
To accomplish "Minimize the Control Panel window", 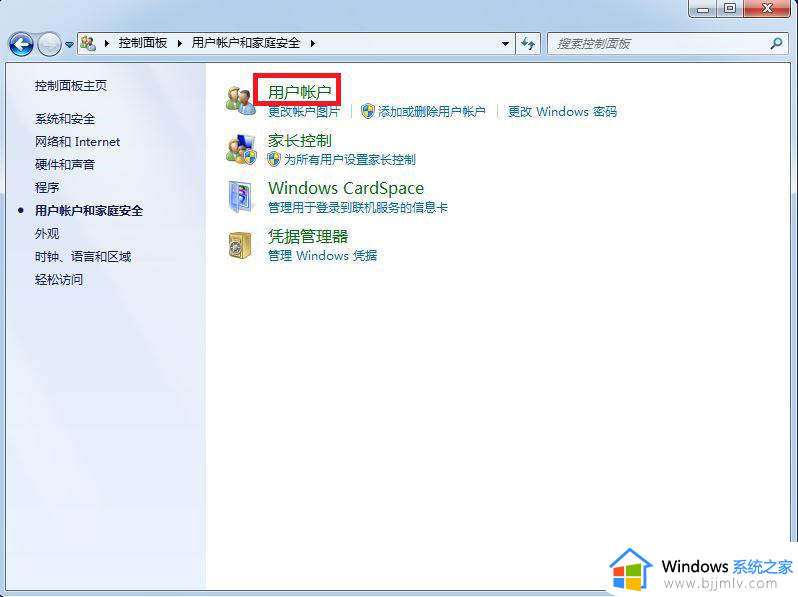I will click(x=703, y=9).
